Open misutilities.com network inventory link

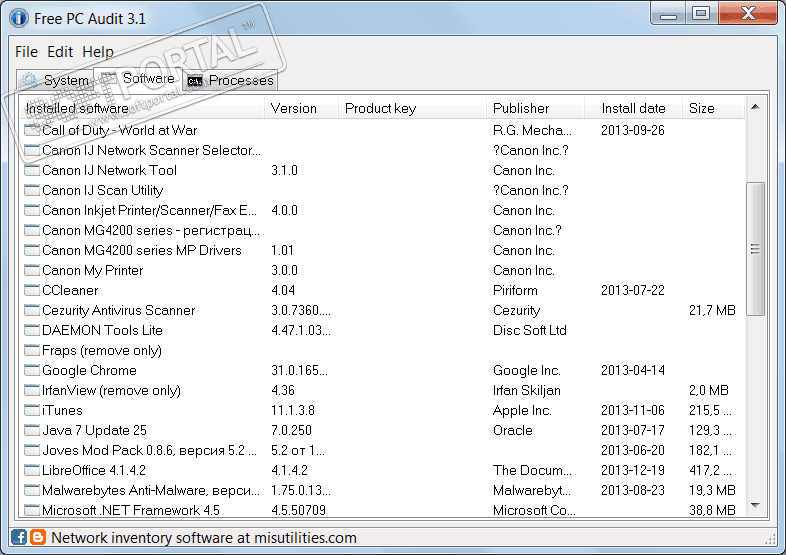click(204, 538)
